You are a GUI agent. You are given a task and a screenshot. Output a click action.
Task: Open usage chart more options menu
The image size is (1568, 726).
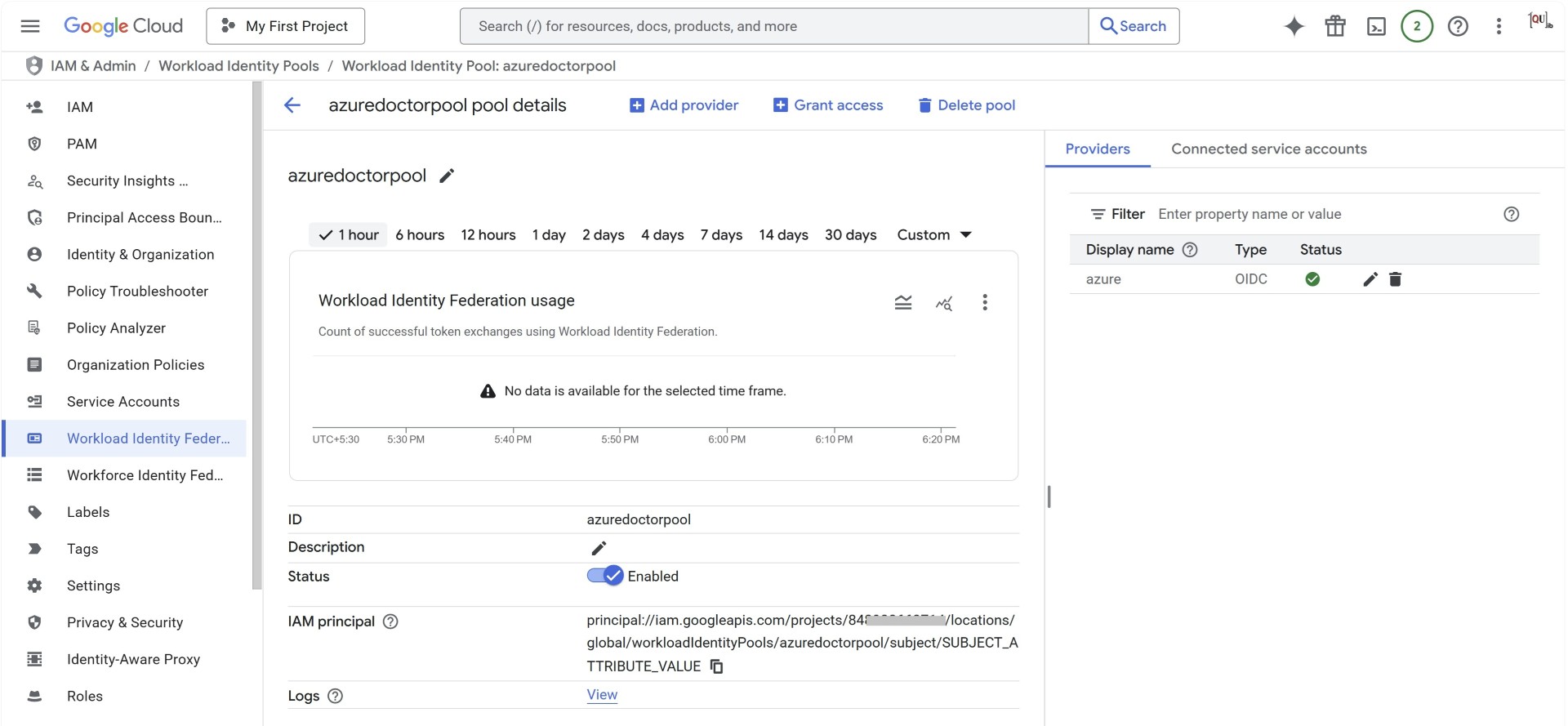985,303
